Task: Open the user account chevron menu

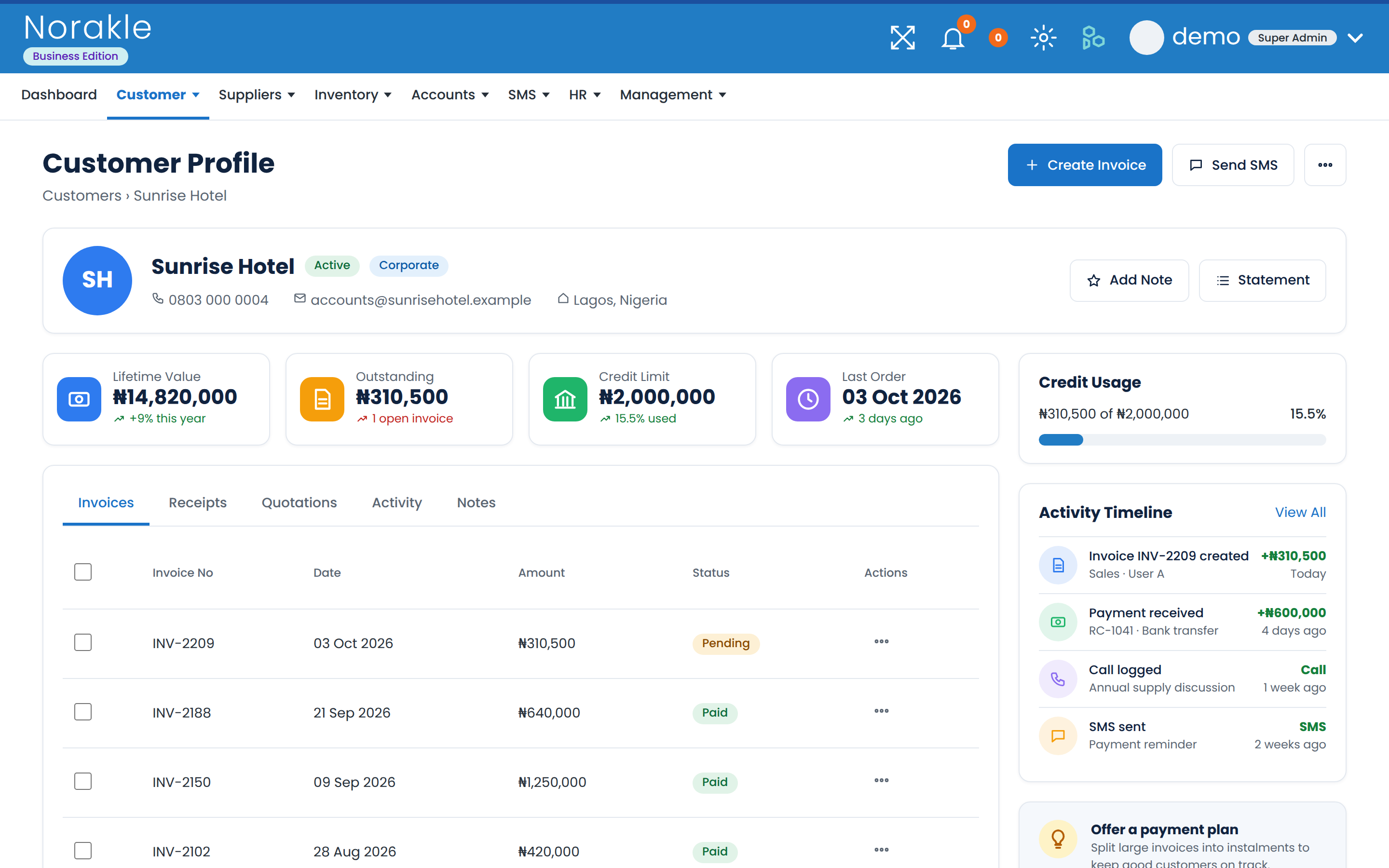Action: click(x=1355, y=38)
